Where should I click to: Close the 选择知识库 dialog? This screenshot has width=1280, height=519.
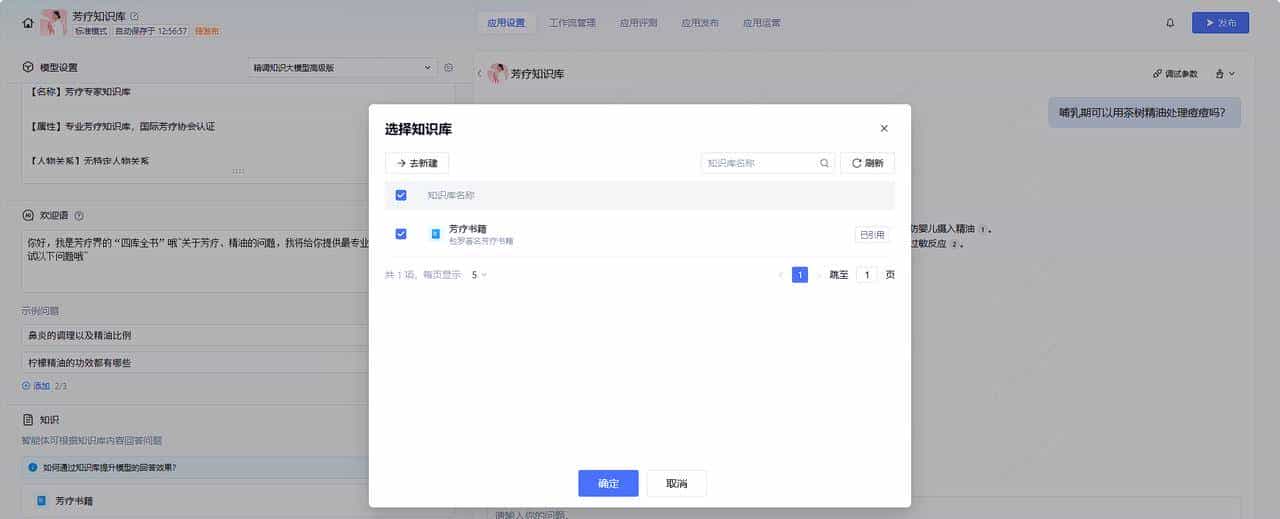point(883,129)
